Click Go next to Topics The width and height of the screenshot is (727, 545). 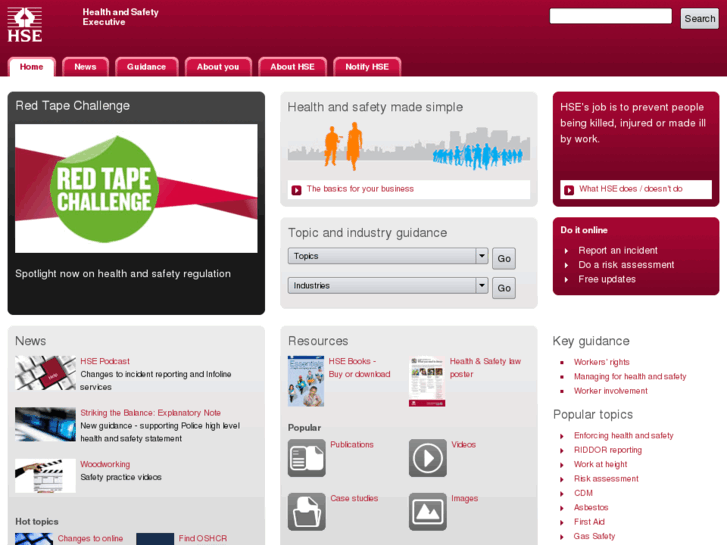click(x=504, y=258)
